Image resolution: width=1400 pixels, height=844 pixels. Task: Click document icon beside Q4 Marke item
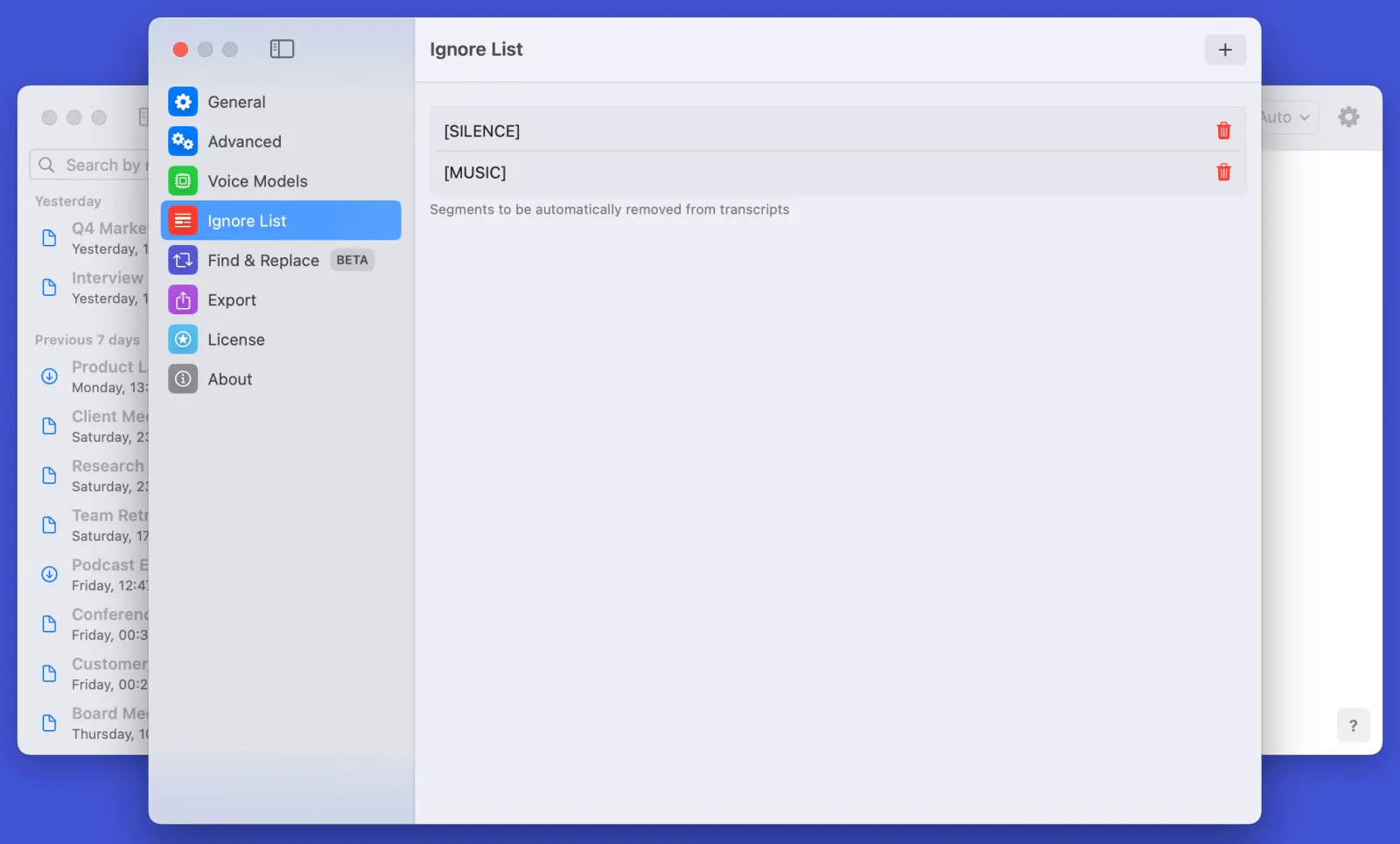[x=50, y=238]
